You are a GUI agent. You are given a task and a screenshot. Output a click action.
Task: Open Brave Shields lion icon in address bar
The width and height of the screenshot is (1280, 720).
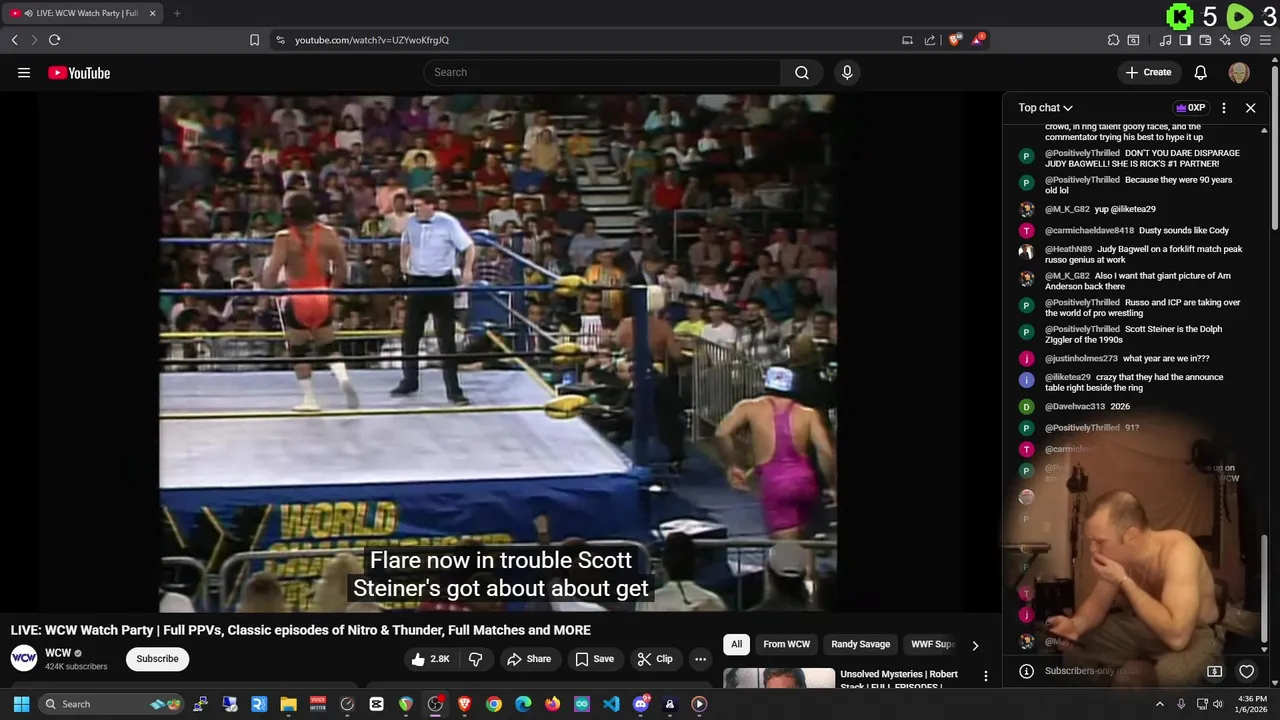coord(955,40)
